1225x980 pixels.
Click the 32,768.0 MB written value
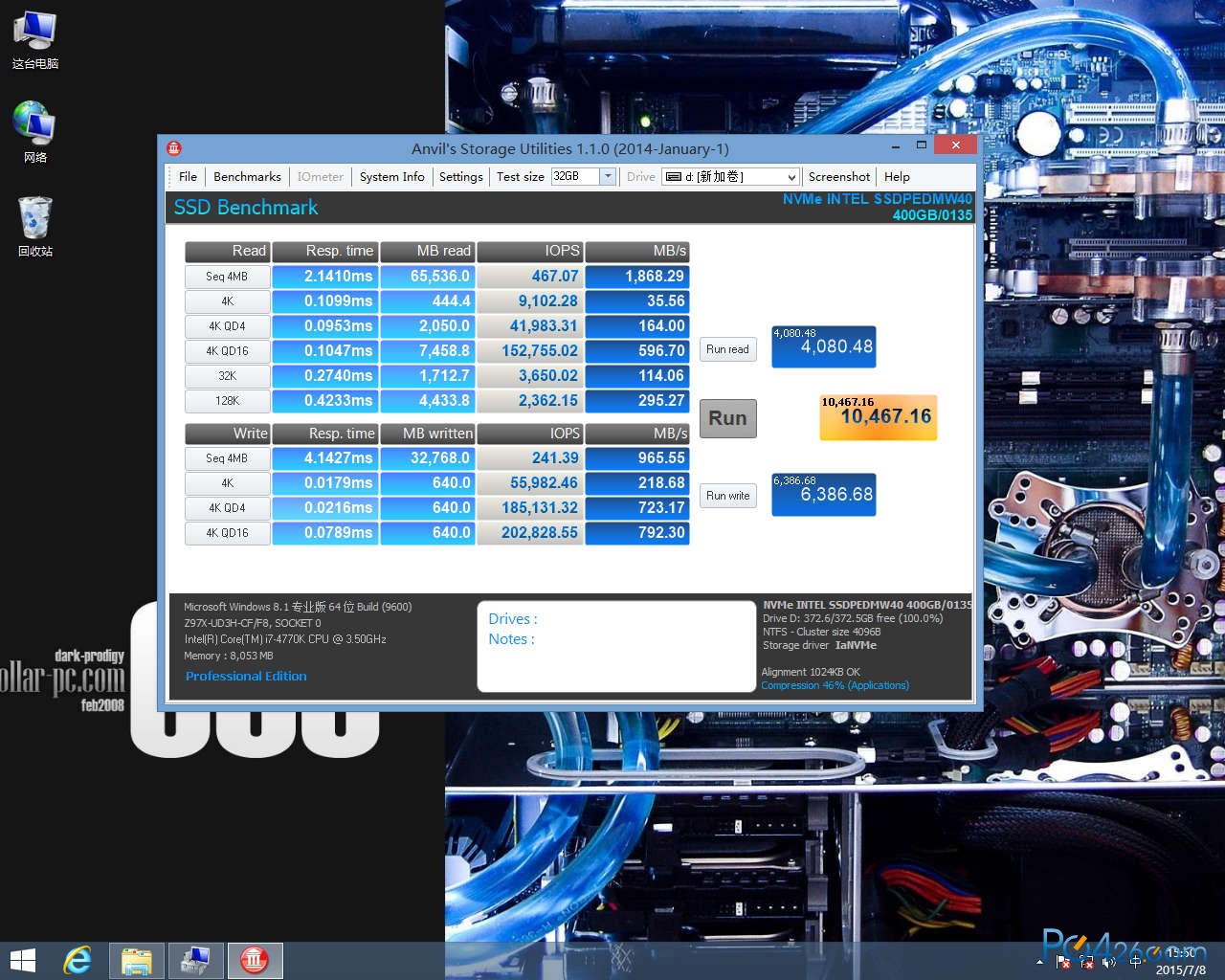(428, 458)
